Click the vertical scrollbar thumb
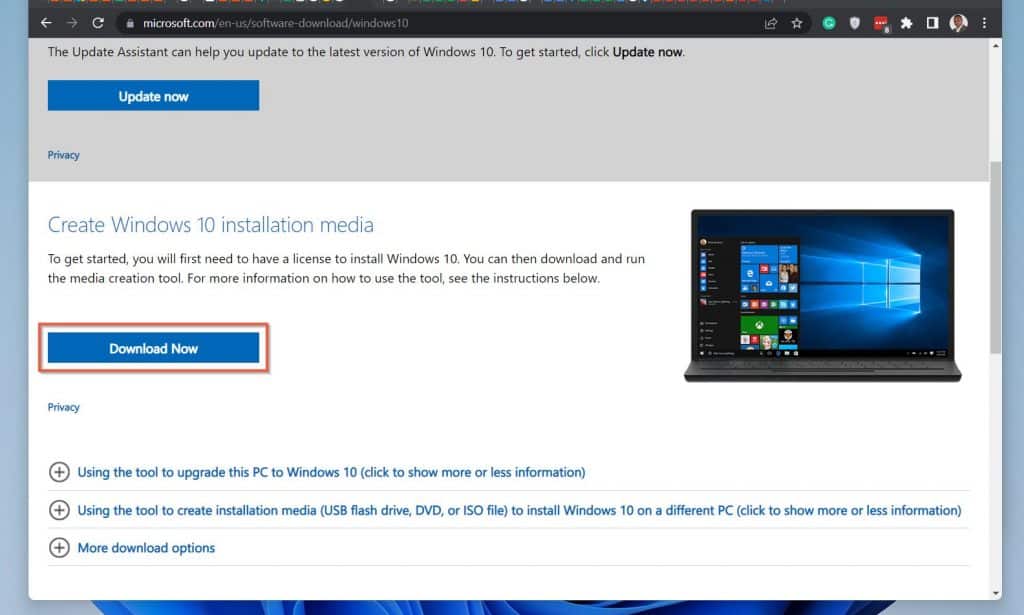The width and height of the screenshot is (1024, 615). (x=995, y=257)
